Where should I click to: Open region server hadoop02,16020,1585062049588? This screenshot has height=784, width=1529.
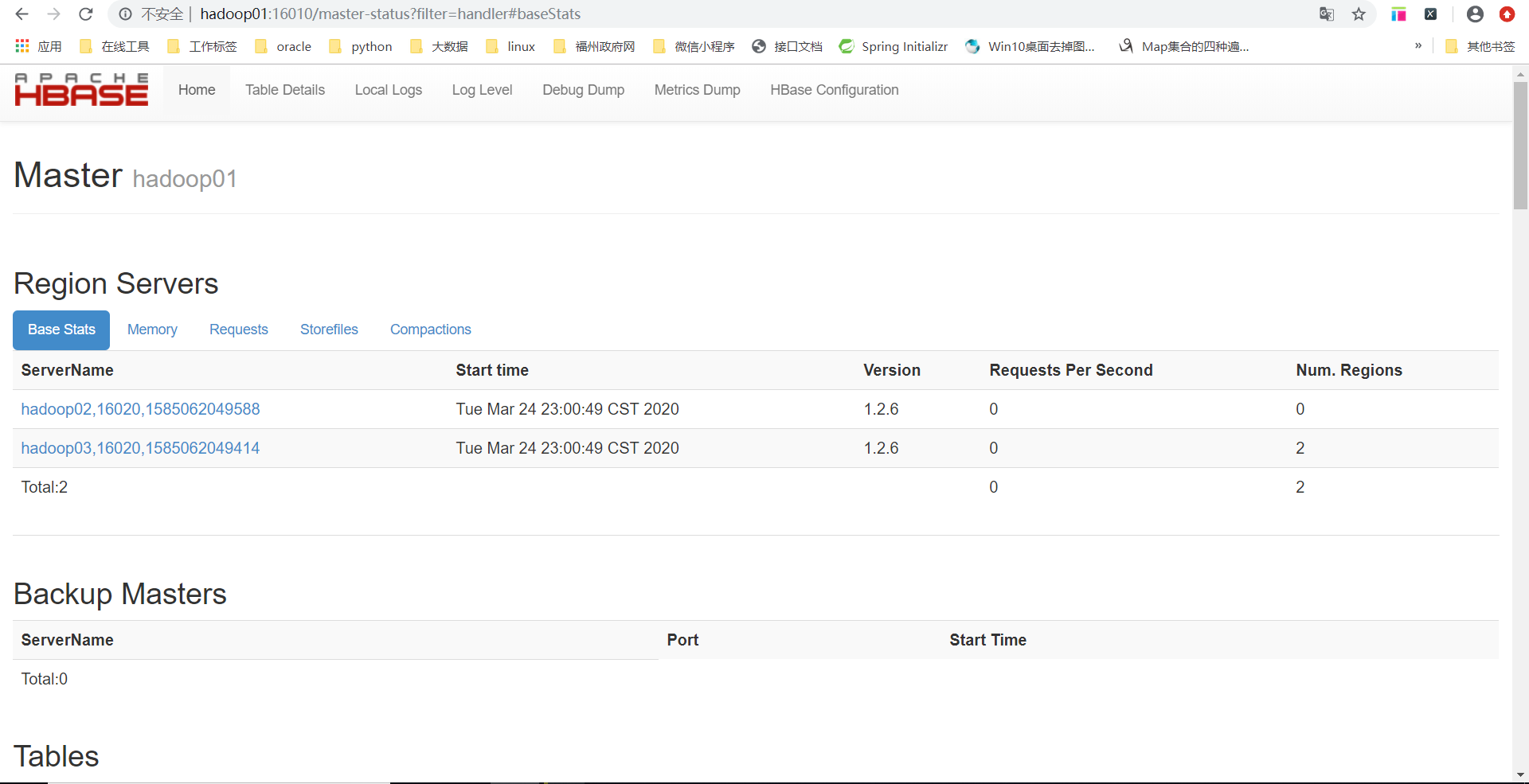pos(140,409)
